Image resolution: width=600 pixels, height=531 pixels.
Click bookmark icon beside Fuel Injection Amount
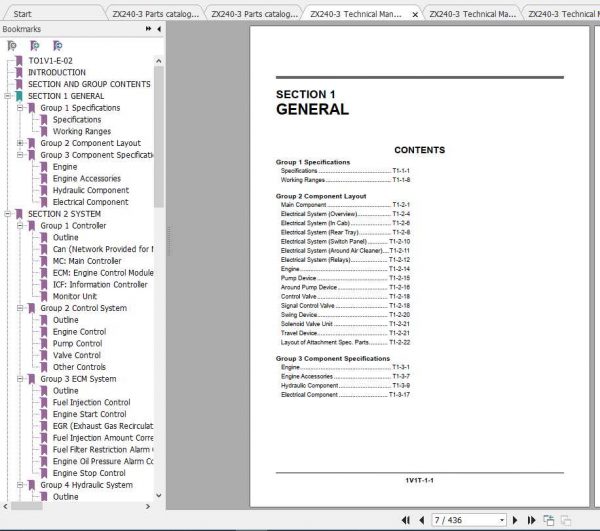44,438
